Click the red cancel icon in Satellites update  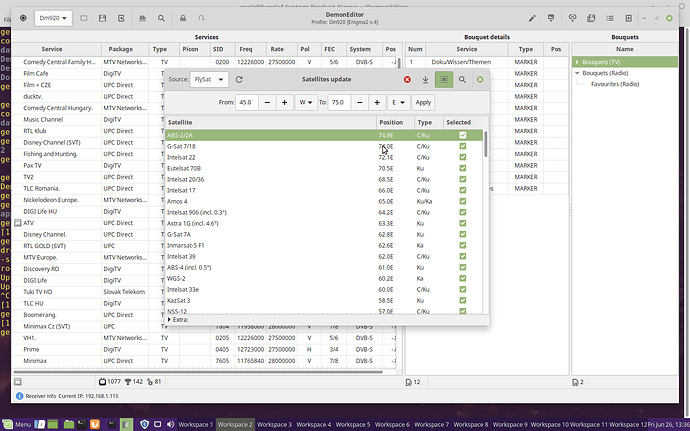(407, 80)
